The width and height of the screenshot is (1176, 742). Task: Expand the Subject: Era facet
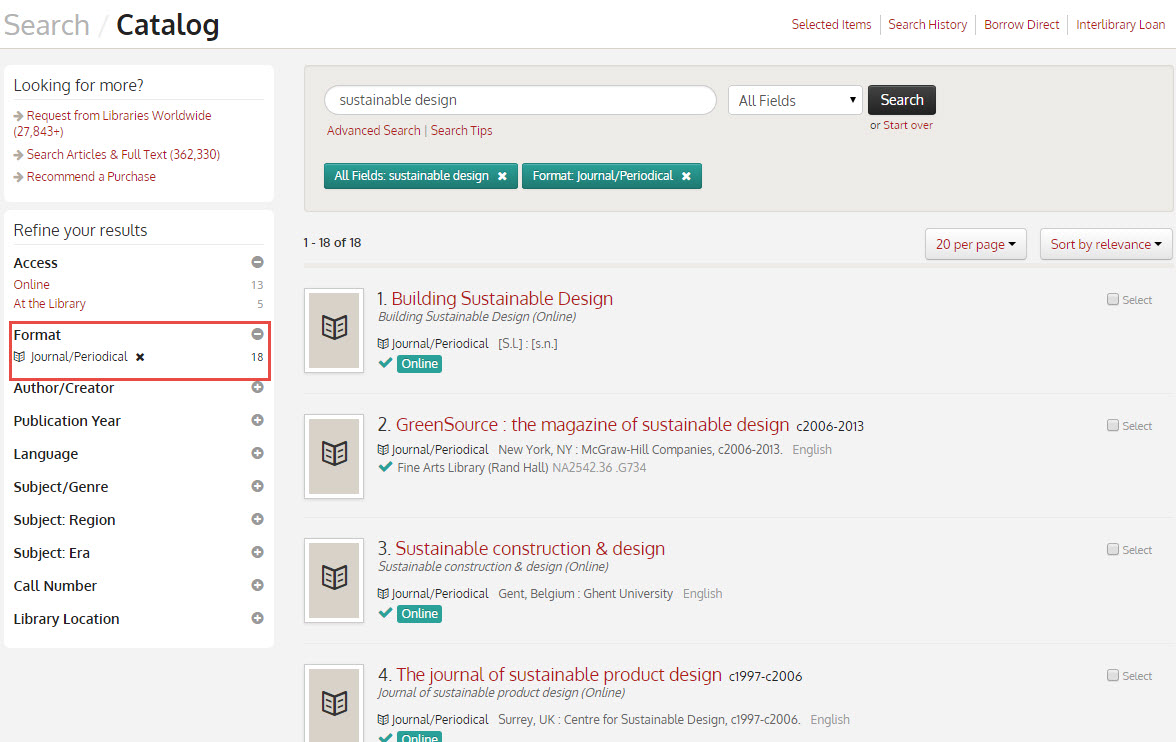tap(257, 552)
